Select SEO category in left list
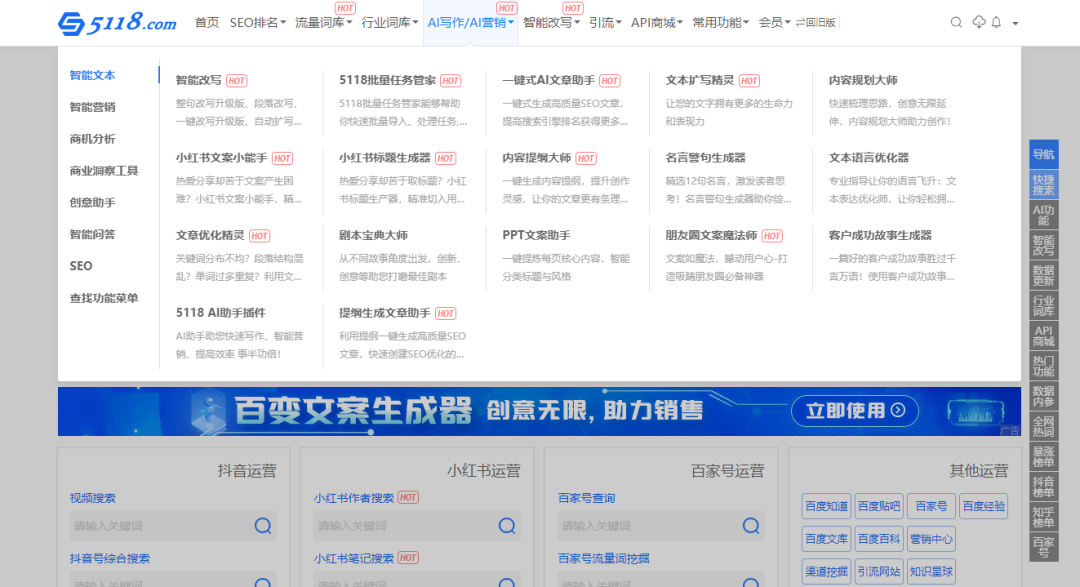The height and width of the screenshot is (587, 1080). point(81,266)
